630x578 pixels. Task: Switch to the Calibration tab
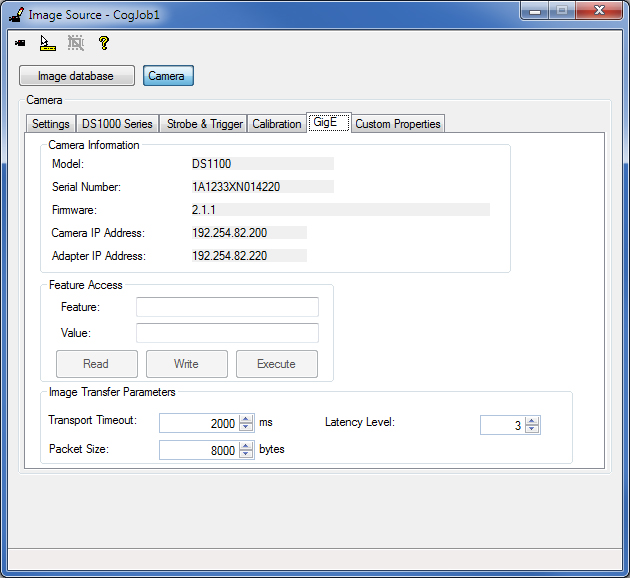pyautogui.click(x=277, y=124)
